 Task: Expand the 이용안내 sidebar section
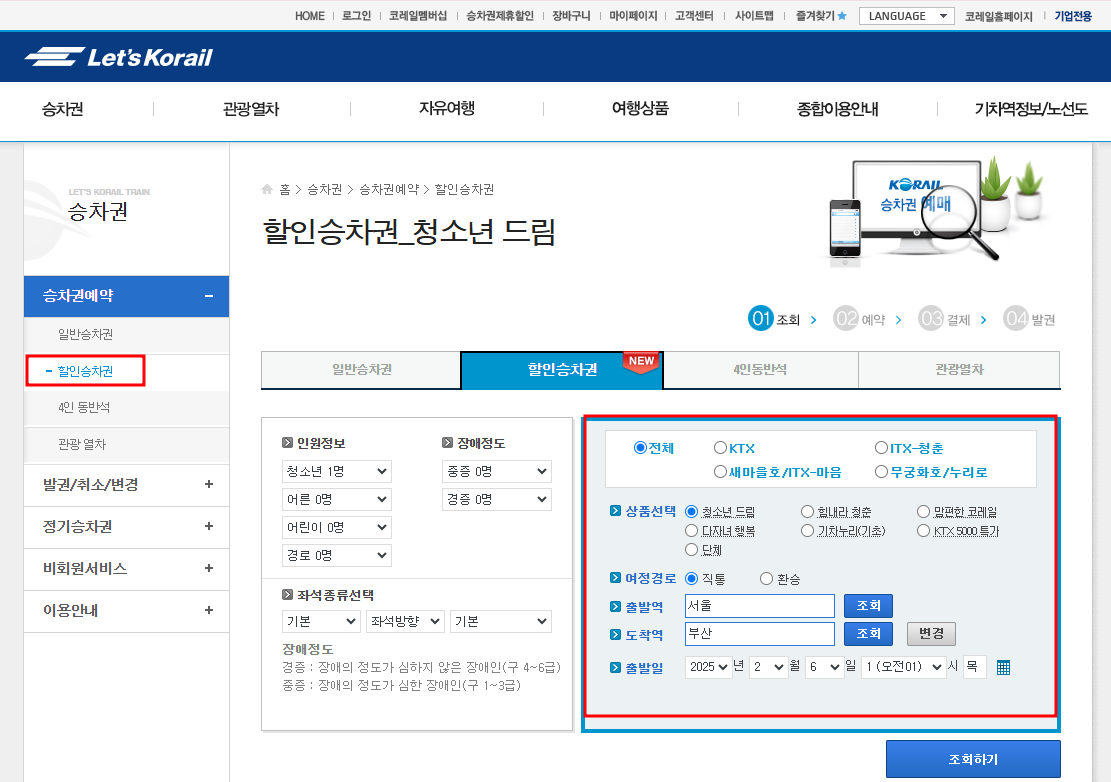[x=127, y=611]
